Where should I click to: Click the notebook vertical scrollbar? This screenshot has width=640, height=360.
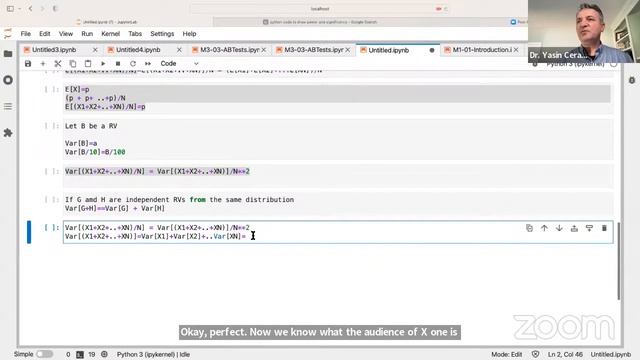pos(618,261)
